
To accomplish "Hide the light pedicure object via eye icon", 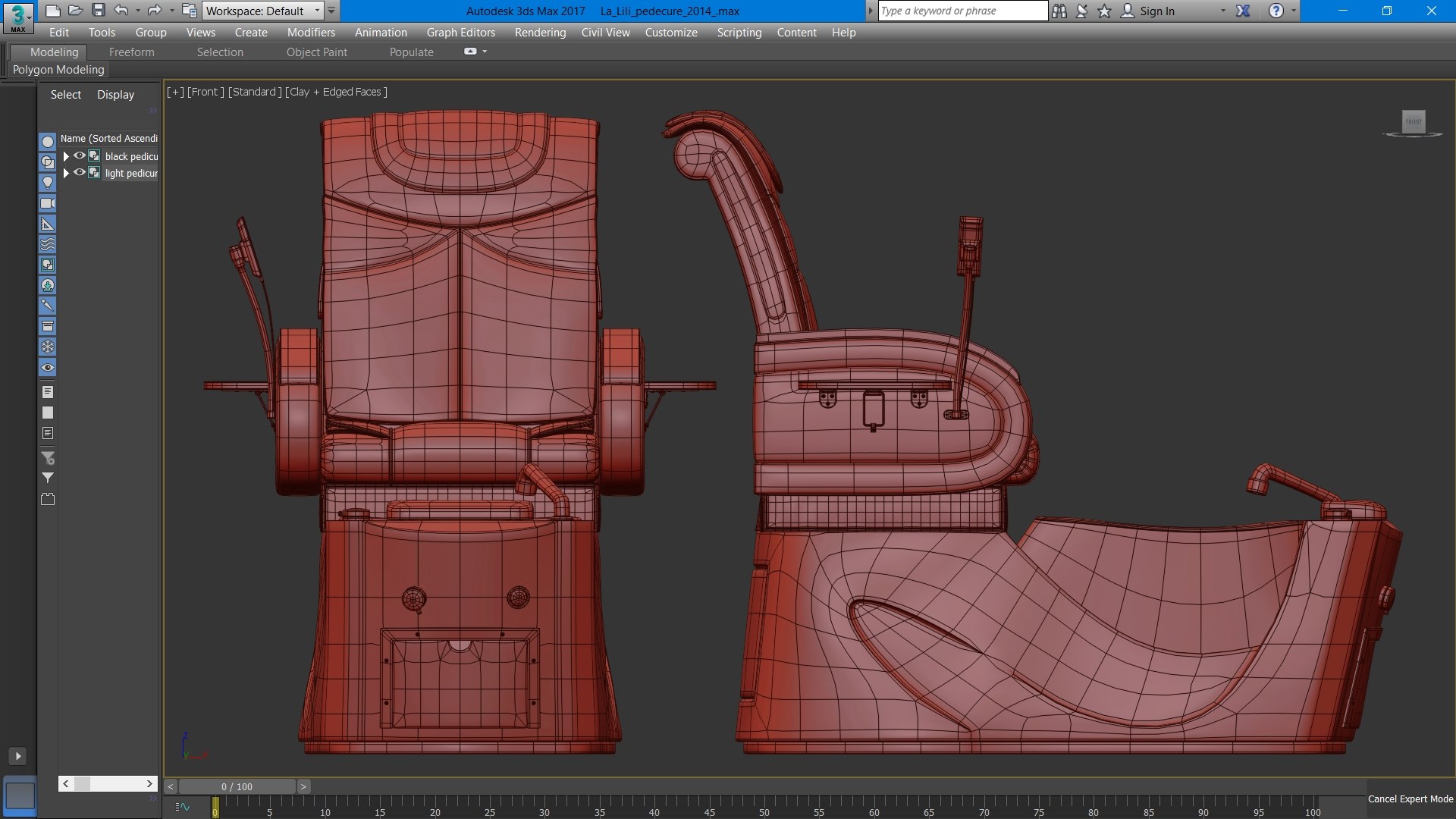I will point(79,172).
